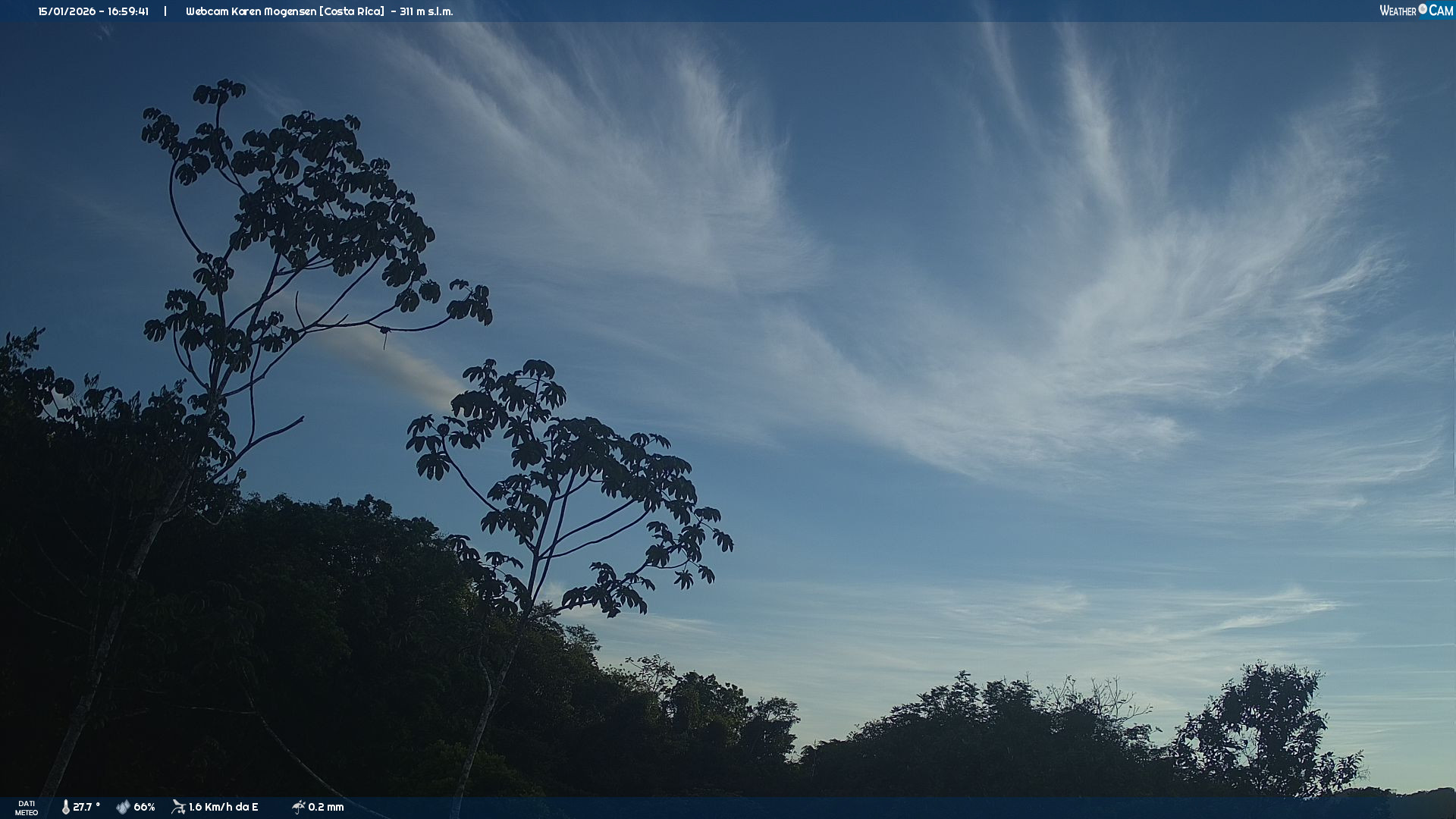1456x819 pixels.
Task: Click the DATI METEO label
Action: [27, 808]
